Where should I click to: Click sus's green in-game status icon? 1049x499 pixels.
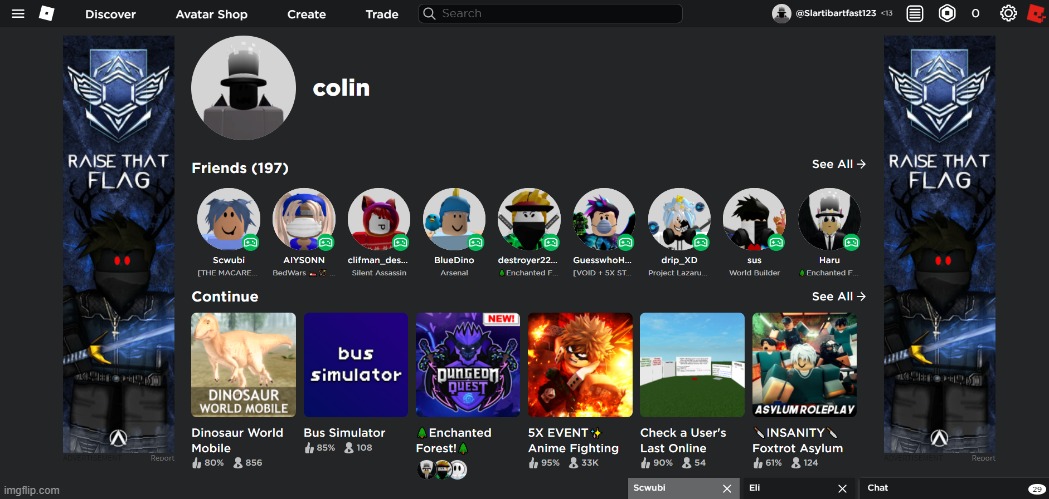click(x=776, y=242)
